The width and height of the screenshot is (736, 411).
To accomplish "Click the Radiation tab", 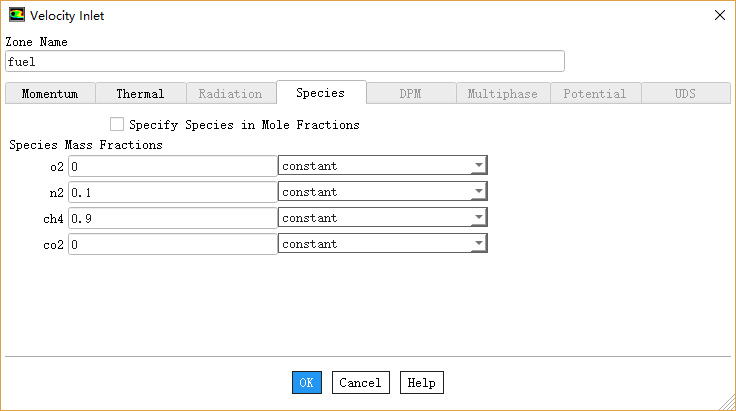I will [230, 94].
